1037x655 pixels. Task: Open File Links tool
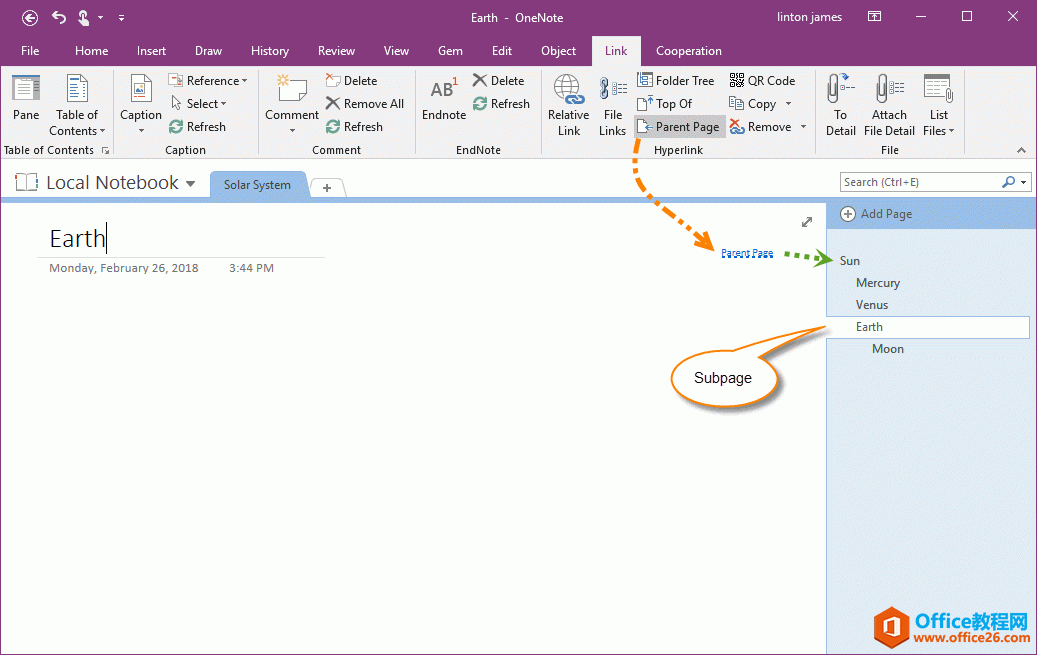pyautogui.click(x=612, y=103)
